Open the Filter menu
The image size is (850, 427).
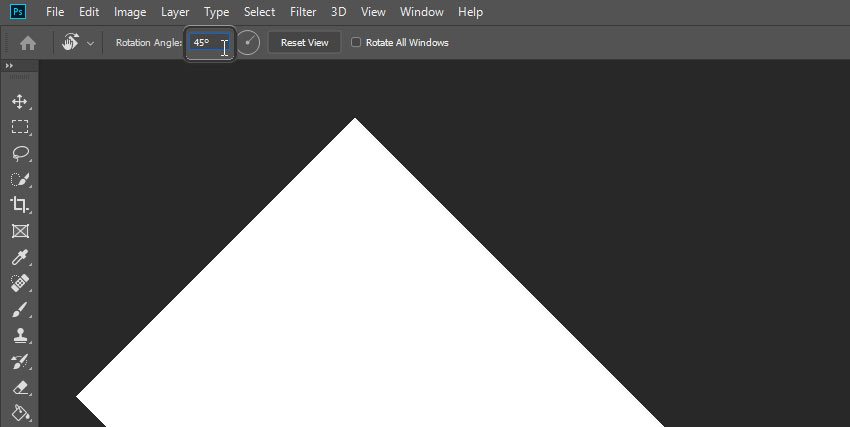click(x=303, y=12)
